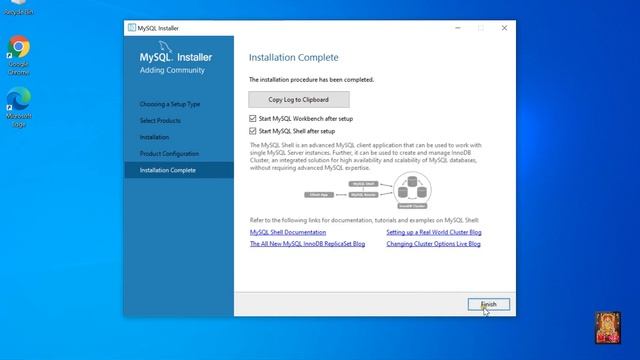Open MySQL Shell Documentation link

point(288,232)
